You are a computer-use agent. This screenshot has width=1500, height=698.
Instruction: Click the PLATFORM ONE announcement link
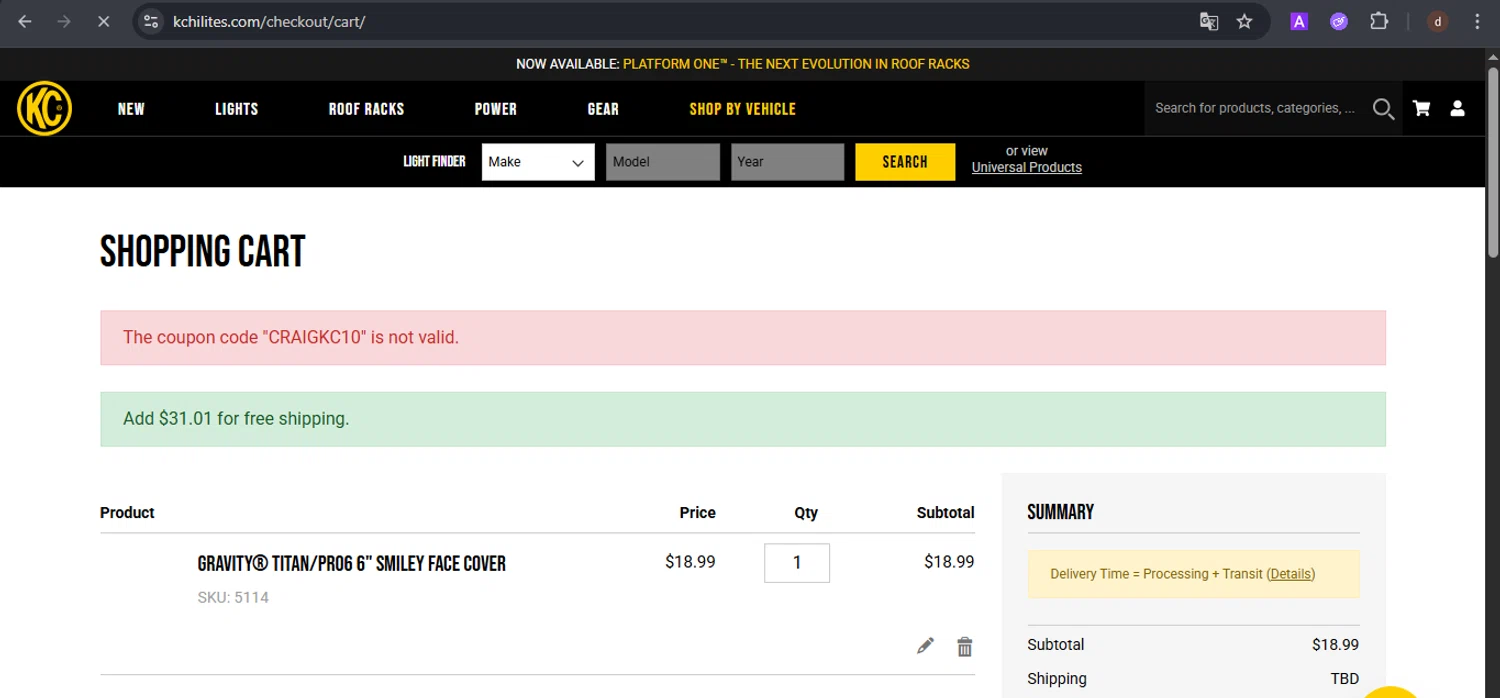796,64
